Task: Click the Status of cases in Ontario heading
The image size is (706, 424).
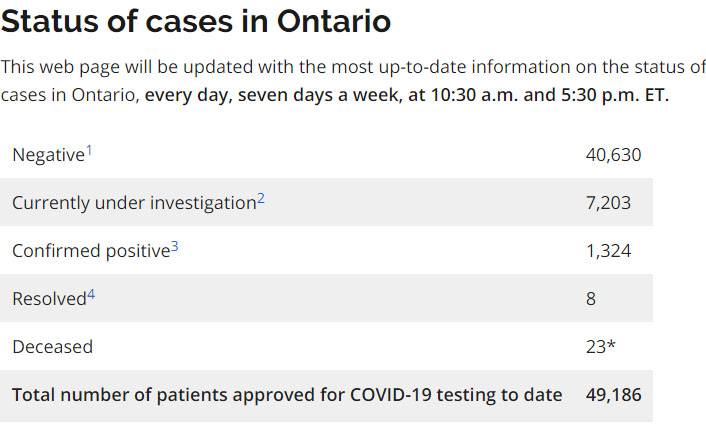Action: 196,22
